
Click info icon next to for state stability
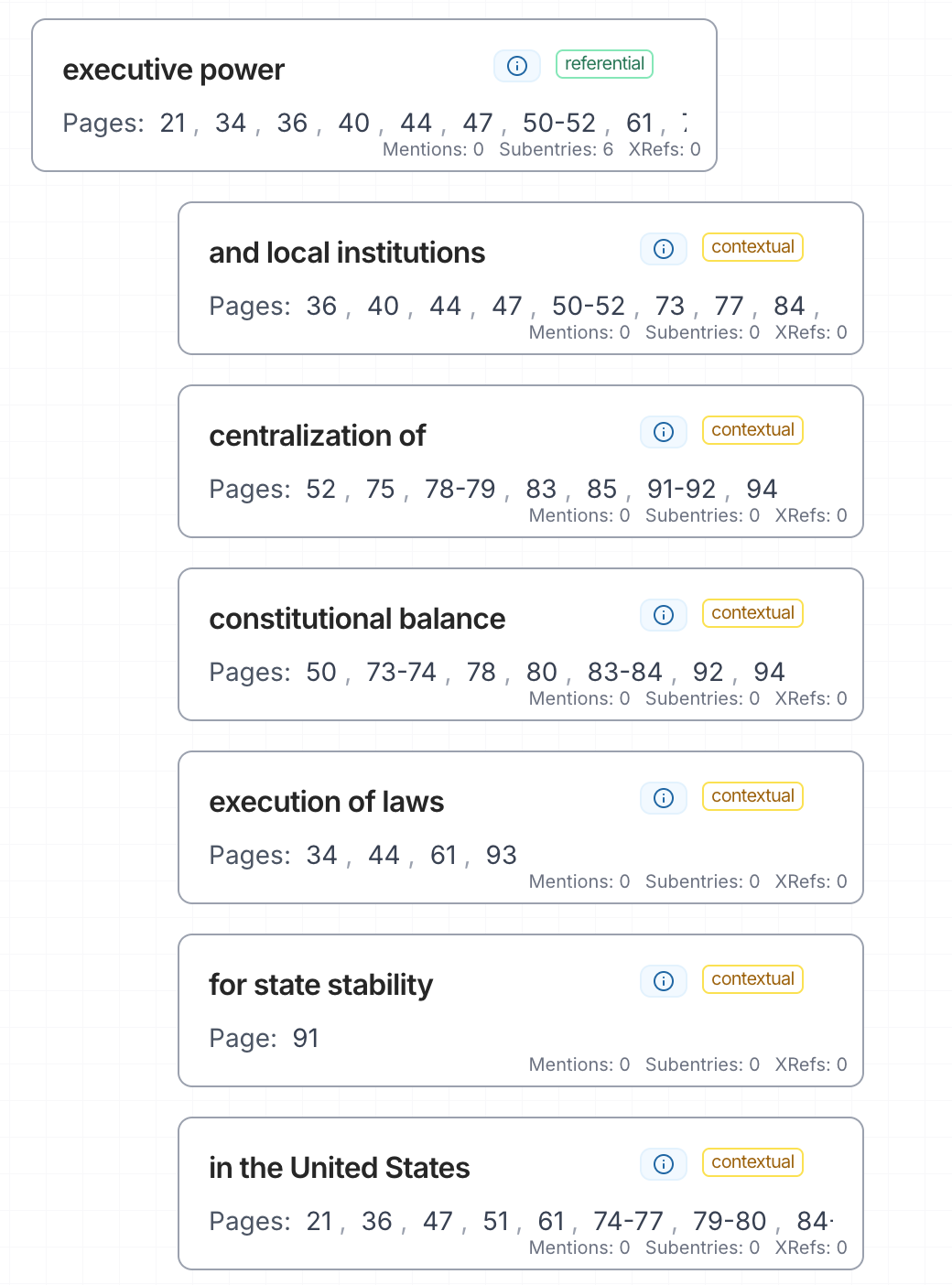[x=663, y=981]
